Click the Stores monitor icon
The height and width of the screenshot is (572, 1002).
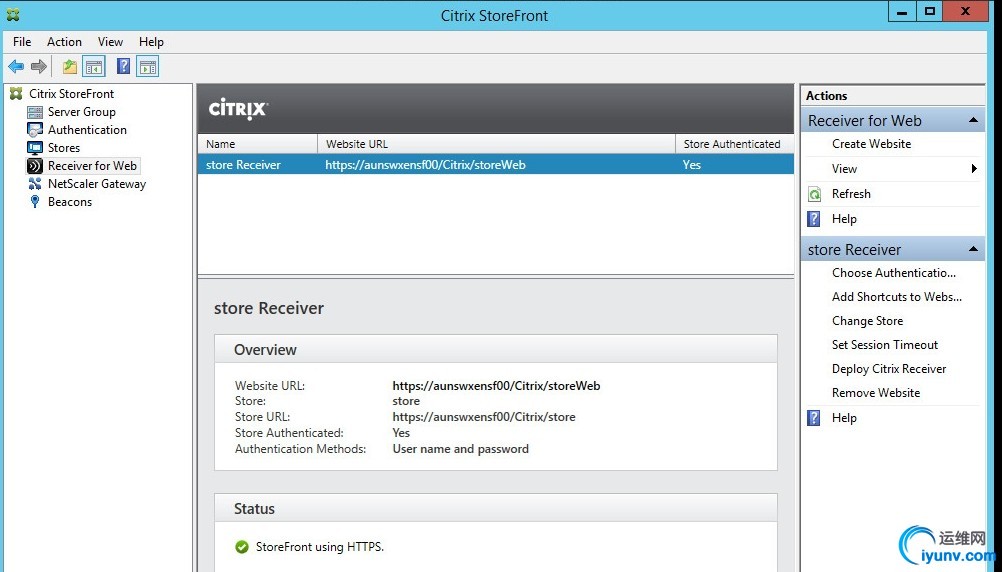[35, 148]
